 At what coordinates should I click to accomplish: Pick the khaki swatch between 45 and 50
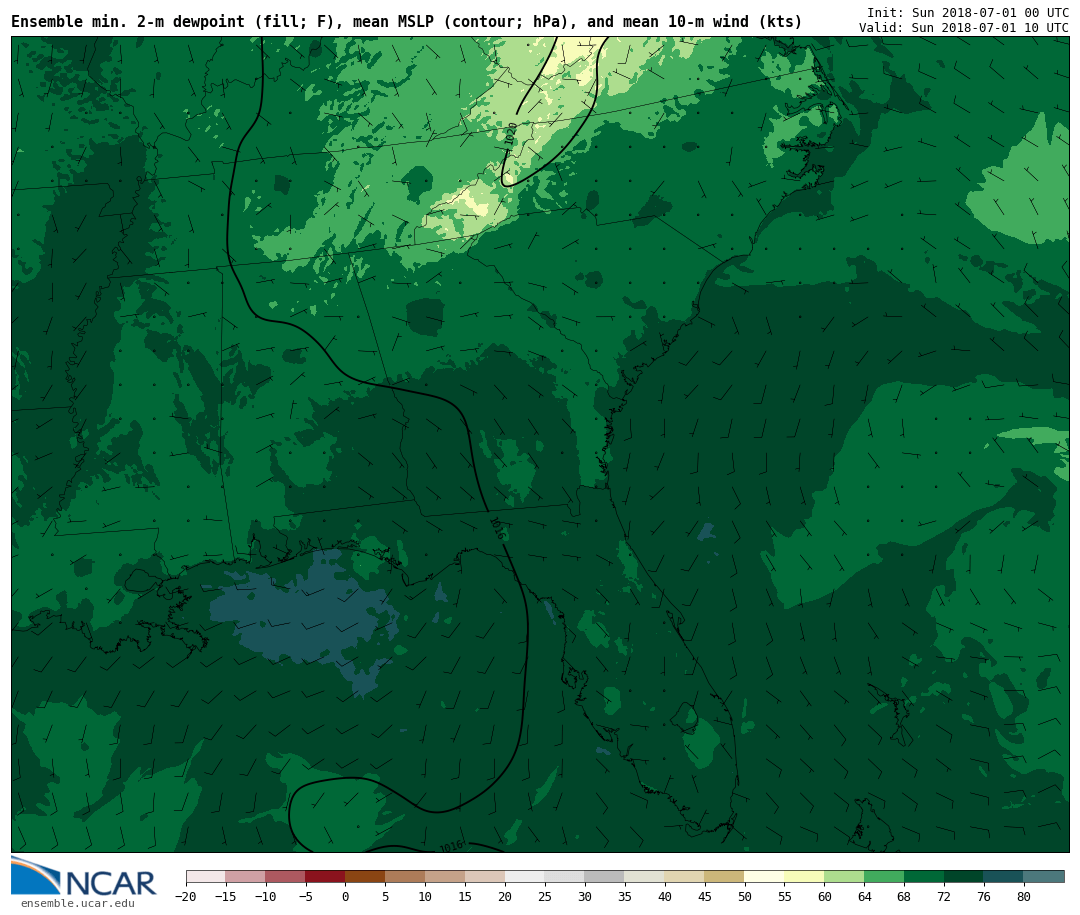pos(724,877)
